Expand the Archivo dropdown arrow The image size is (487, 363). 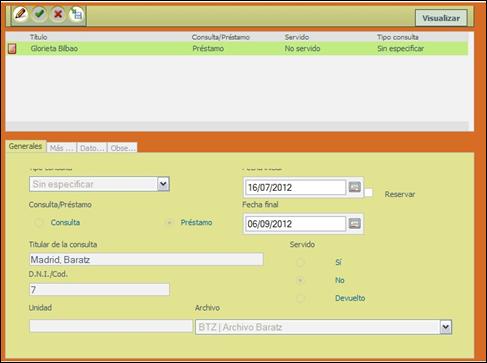(446, 327)
